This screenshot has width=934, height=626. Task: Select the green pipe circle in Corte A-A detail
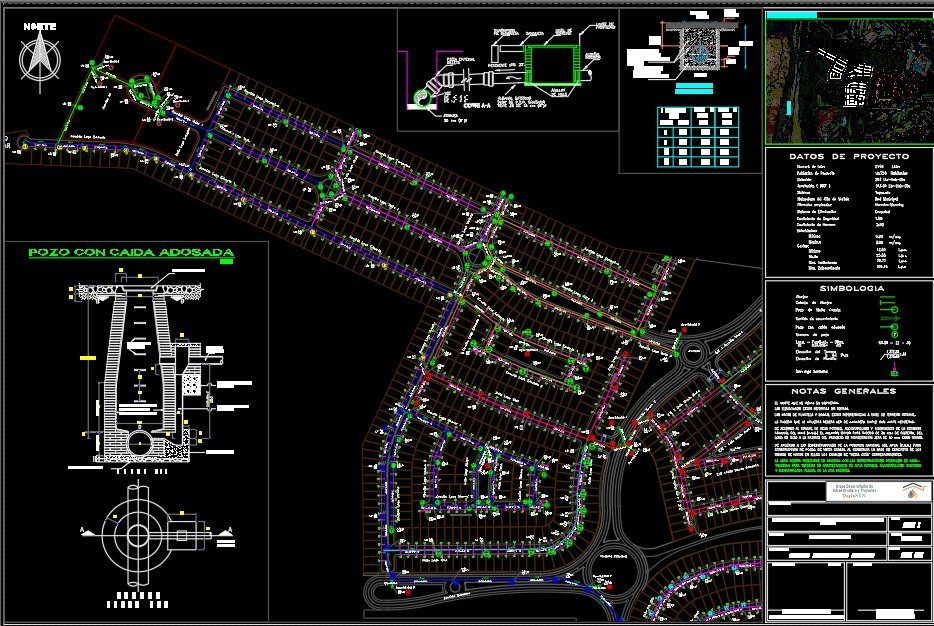pyautogui.click(x=422, y=98)
